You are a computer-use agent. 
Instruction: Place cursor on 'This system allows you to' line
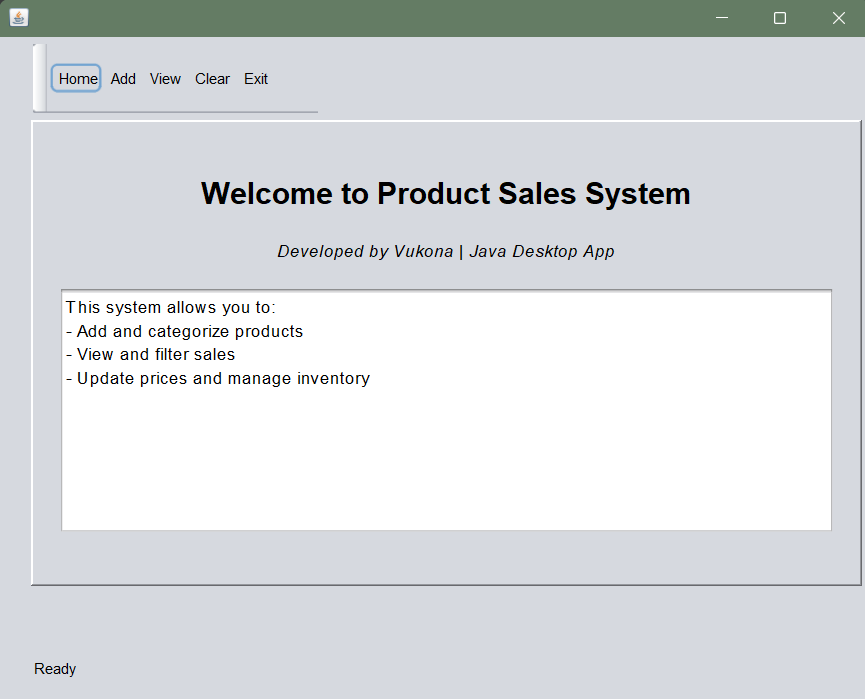coord(170,307)
